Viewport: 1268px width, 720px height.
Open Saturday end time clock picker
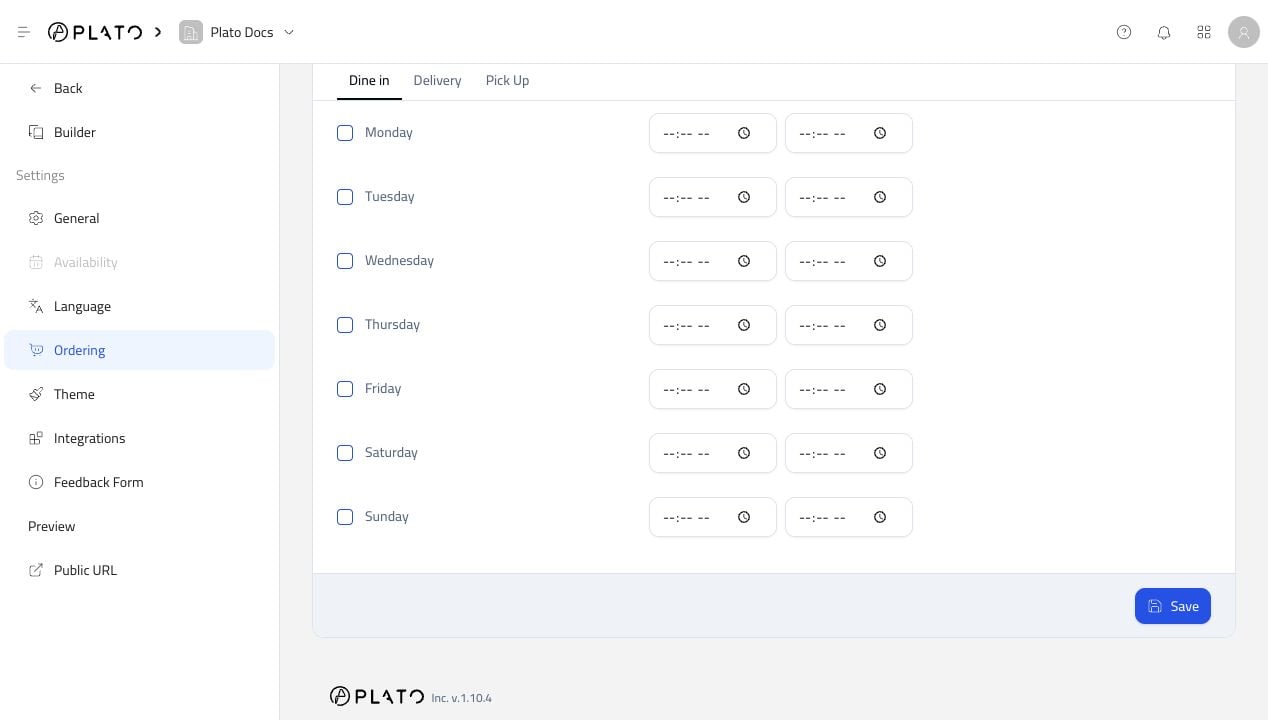(x=880, y=453)
